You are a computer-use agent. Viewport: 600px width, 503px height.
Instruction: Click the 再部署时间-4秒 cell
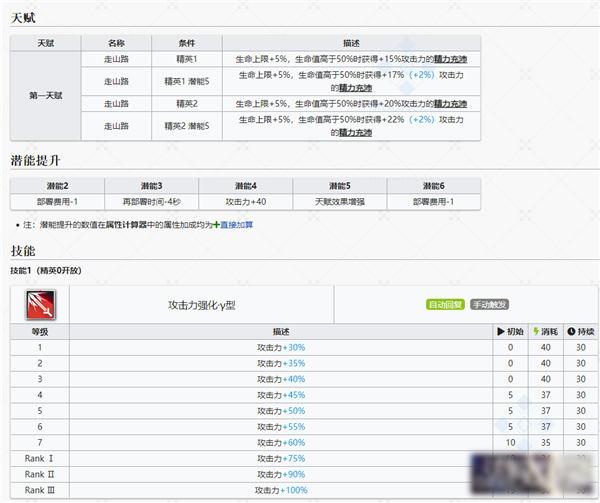(x=152, y=202)
